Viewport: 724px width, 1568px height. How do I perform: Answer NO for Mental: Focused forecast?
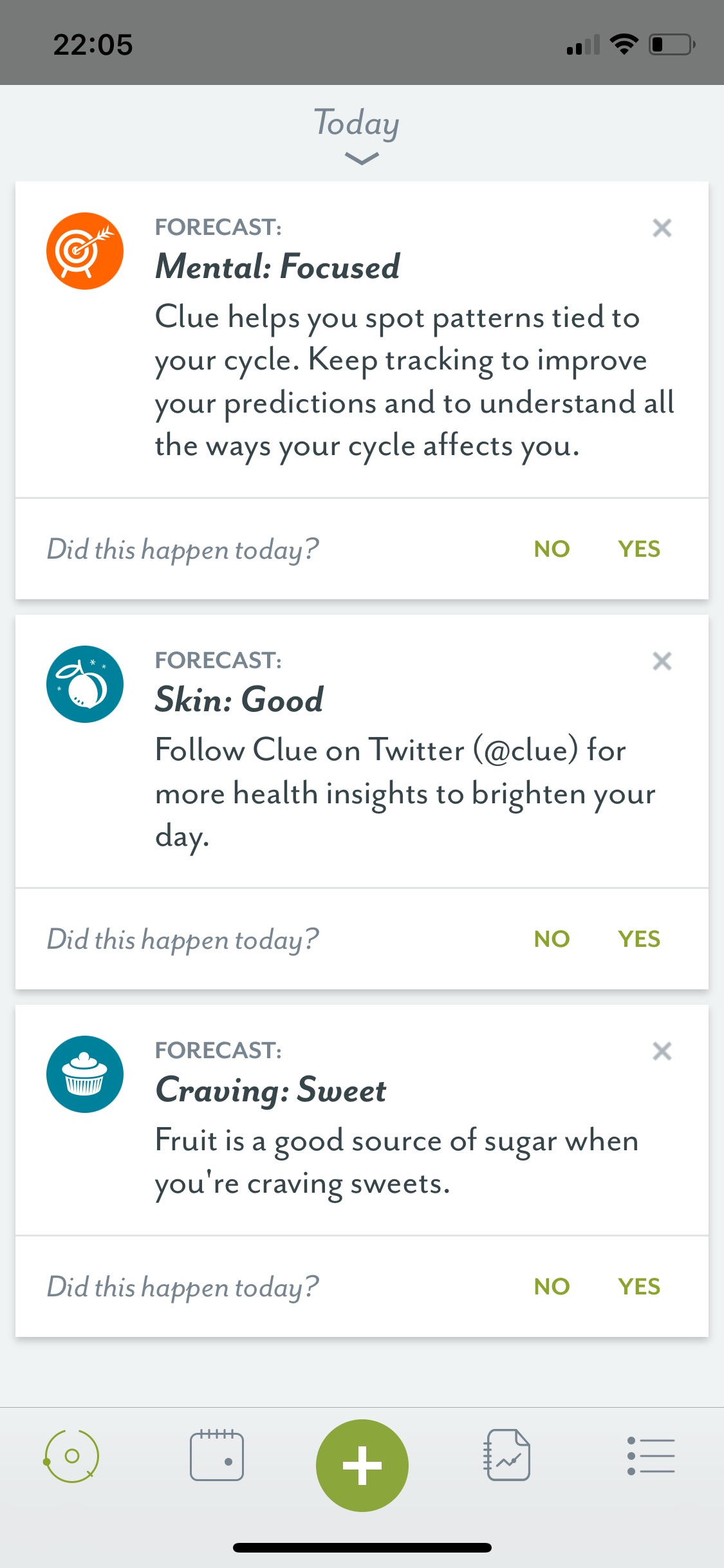(552, 549)
